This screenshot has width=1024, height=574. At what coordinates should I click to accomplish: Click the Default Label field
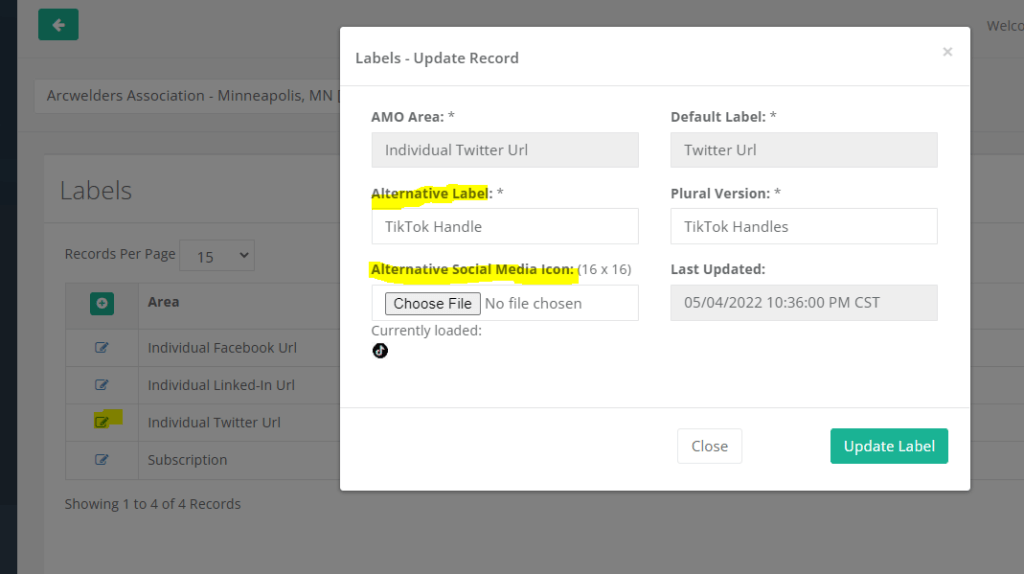(803, 150)
